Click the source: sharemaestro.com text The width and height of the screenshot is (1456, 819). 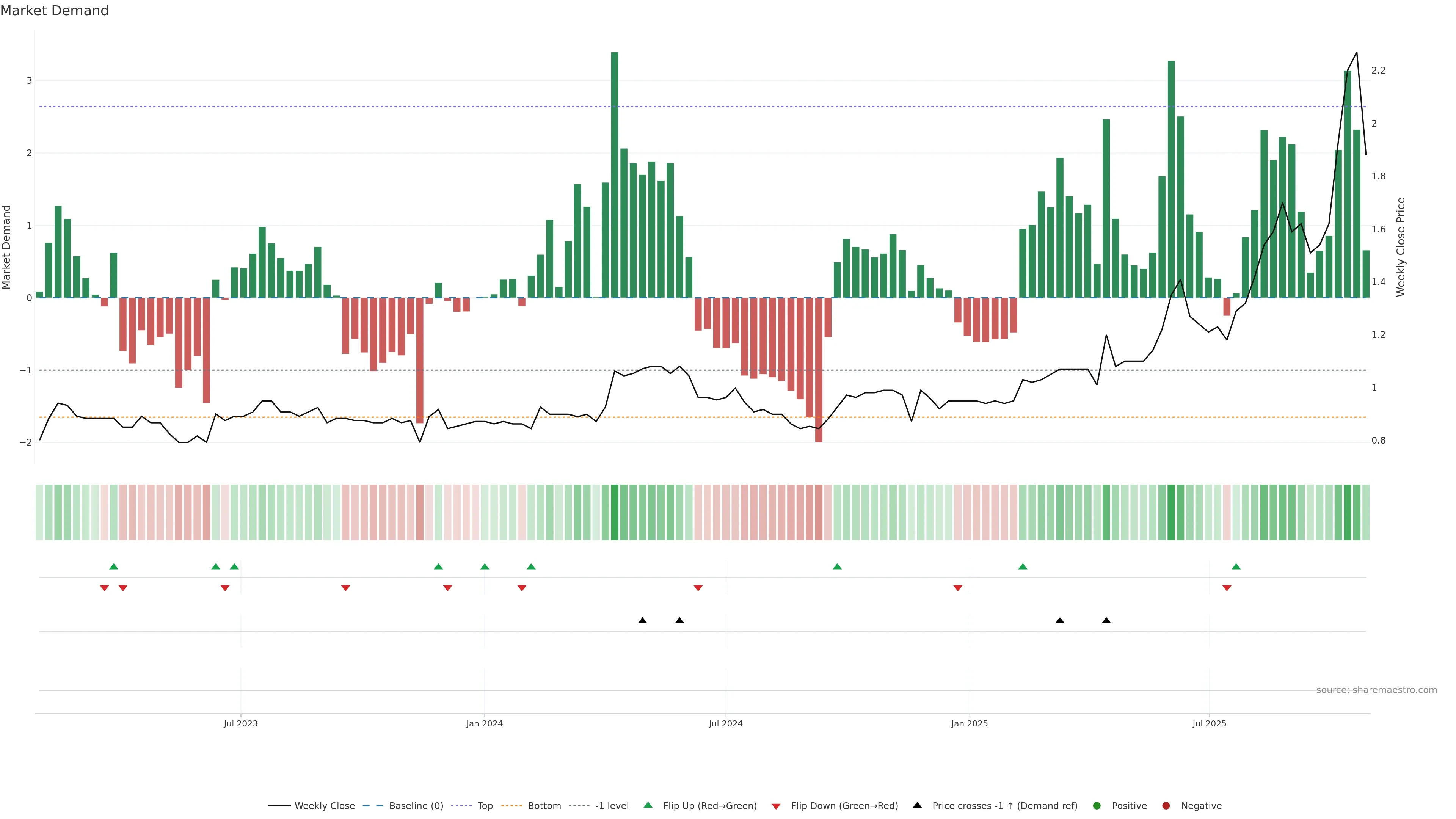[x=1376, y=690]
